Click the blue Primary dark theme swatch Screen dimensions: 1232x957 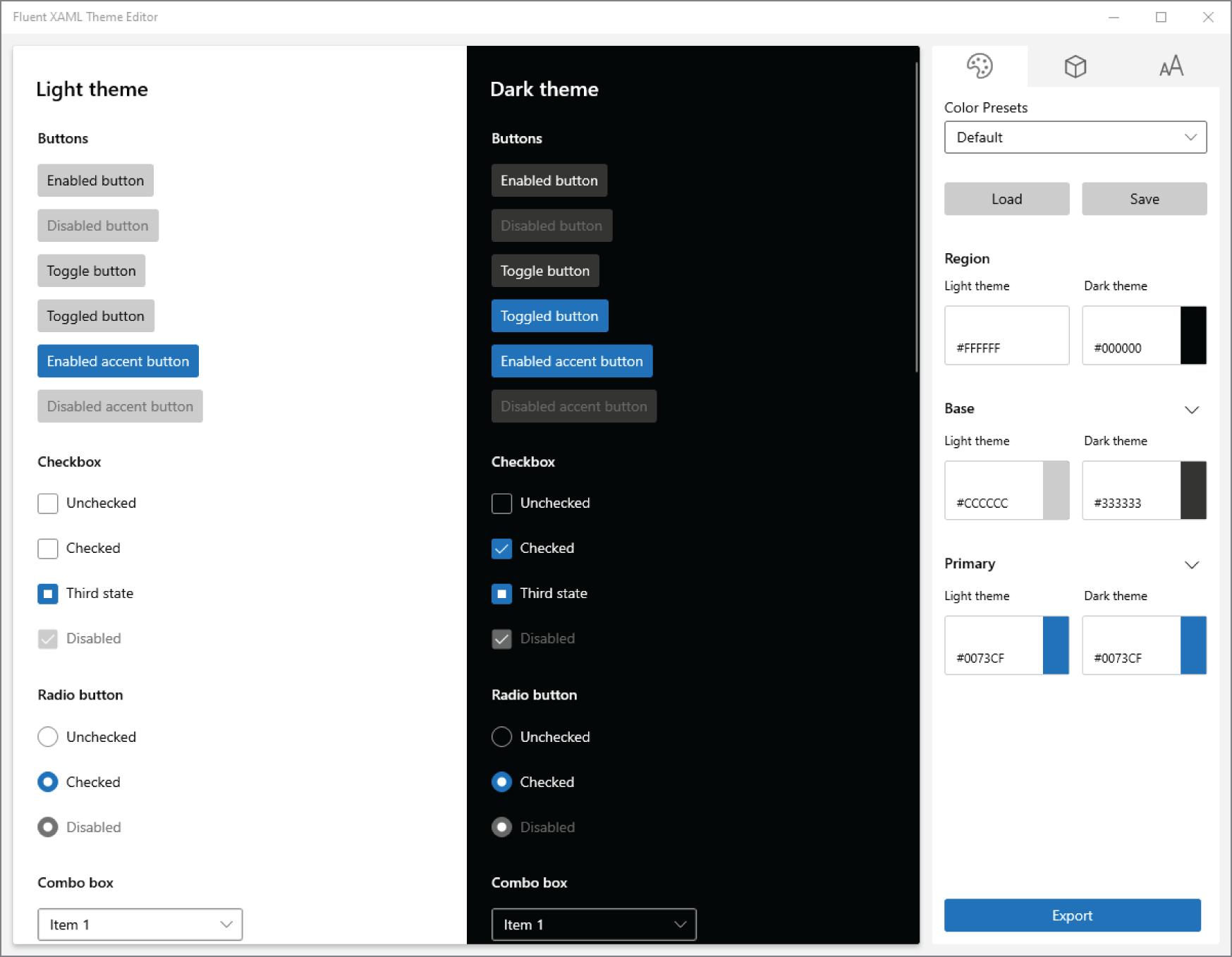pos(1195,645)
